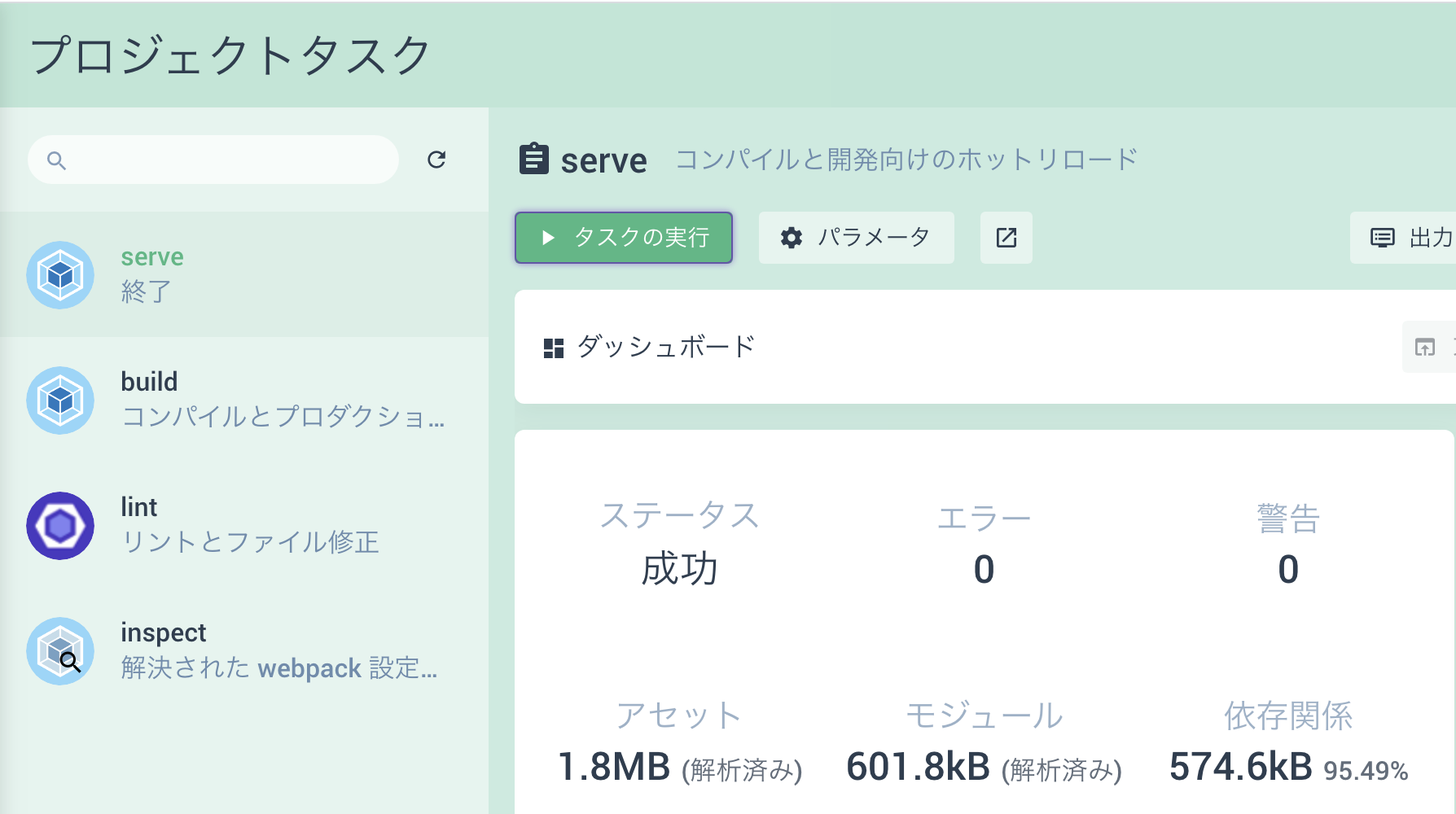This screenshot has height=814, width=1456.
Task: Click the 終了 status under serve
Action: pos(147,291)
